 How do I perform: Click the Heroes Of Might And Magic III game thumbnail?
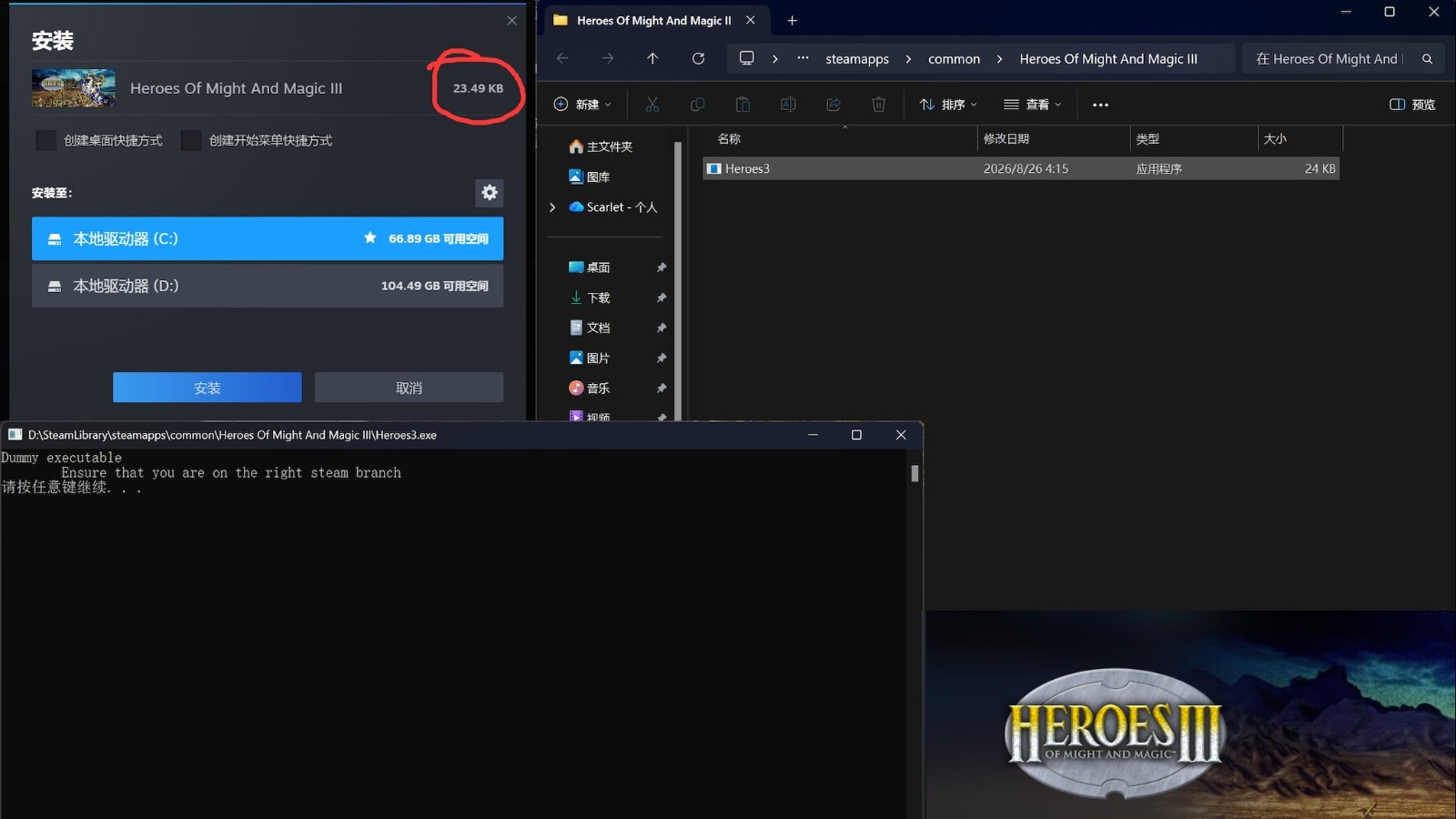[74, 88]
